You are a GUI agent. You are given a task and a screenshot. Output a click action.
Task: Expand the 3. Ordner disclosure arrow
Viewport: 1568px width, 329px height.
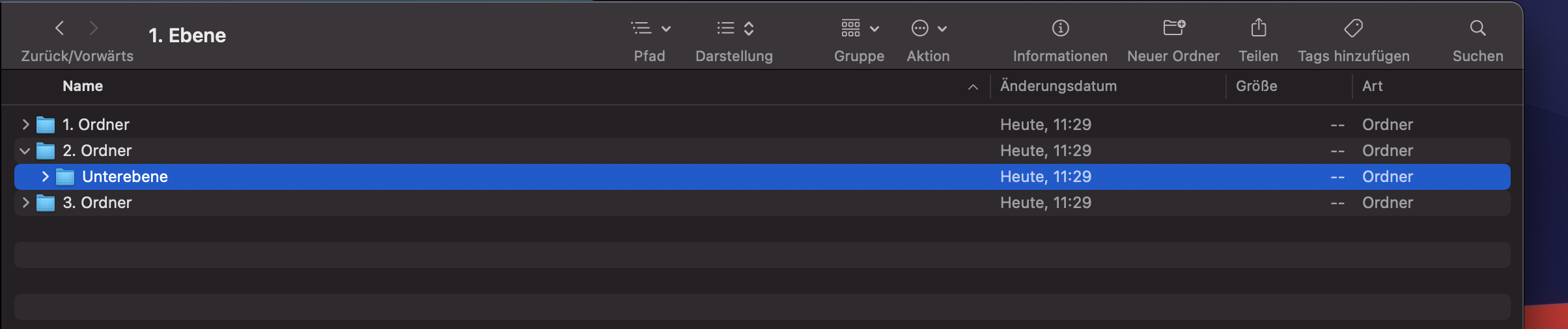point(25,202)
